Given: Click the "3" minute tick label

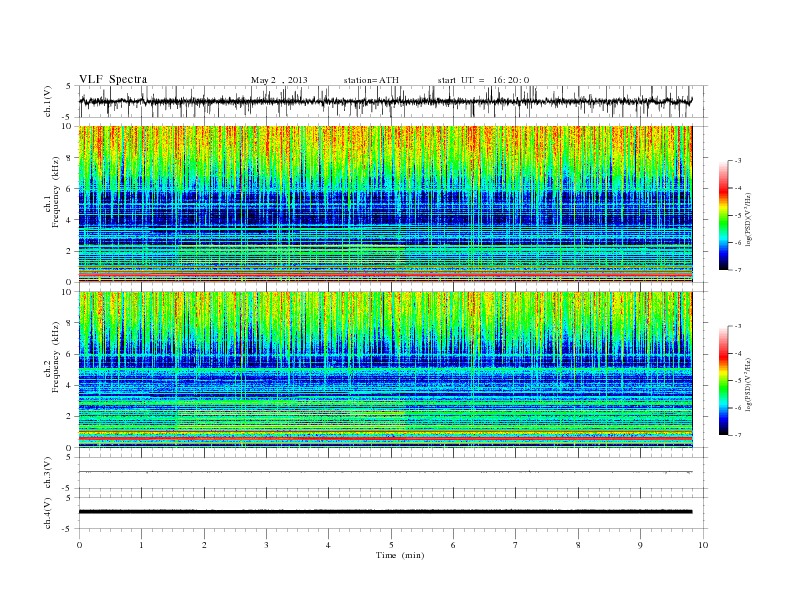Looking at the screenshot, I should point(266,545).
